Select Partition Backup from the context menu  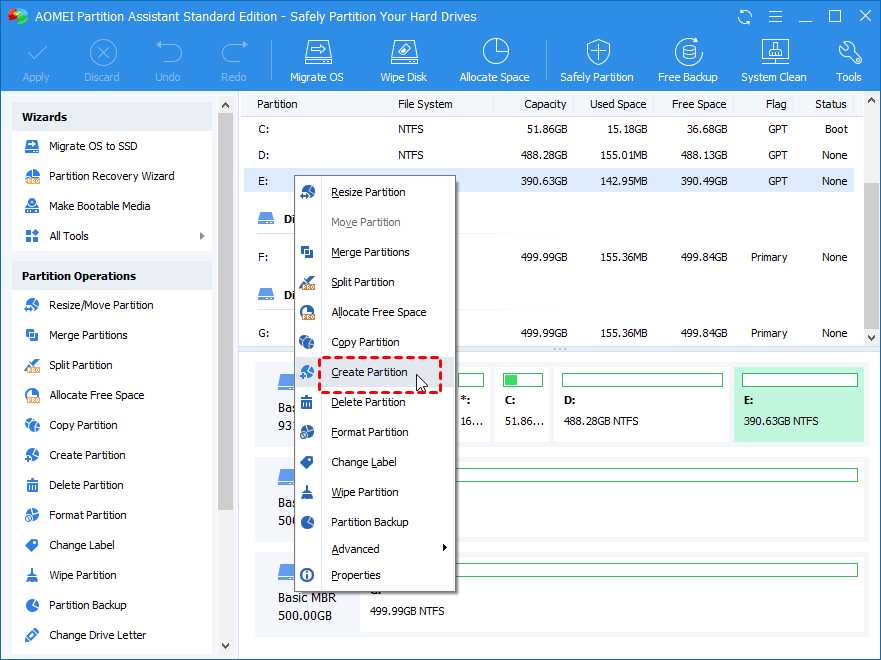point(375,522)
